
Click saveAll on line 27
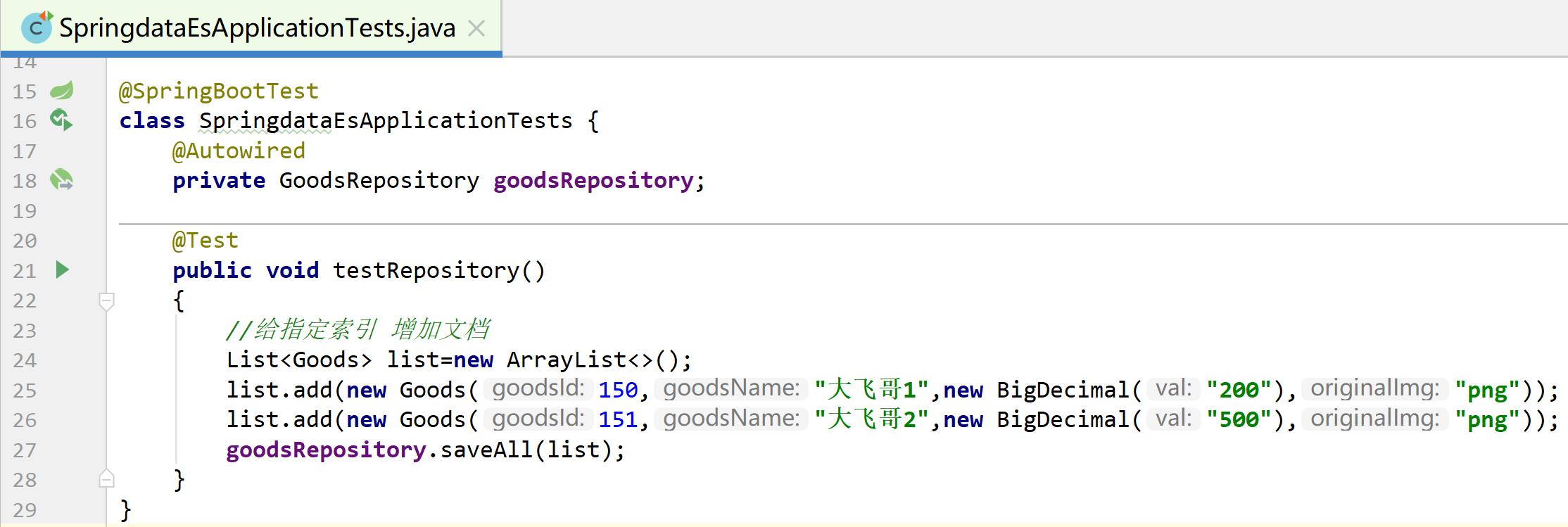click(x=486, y=450)
